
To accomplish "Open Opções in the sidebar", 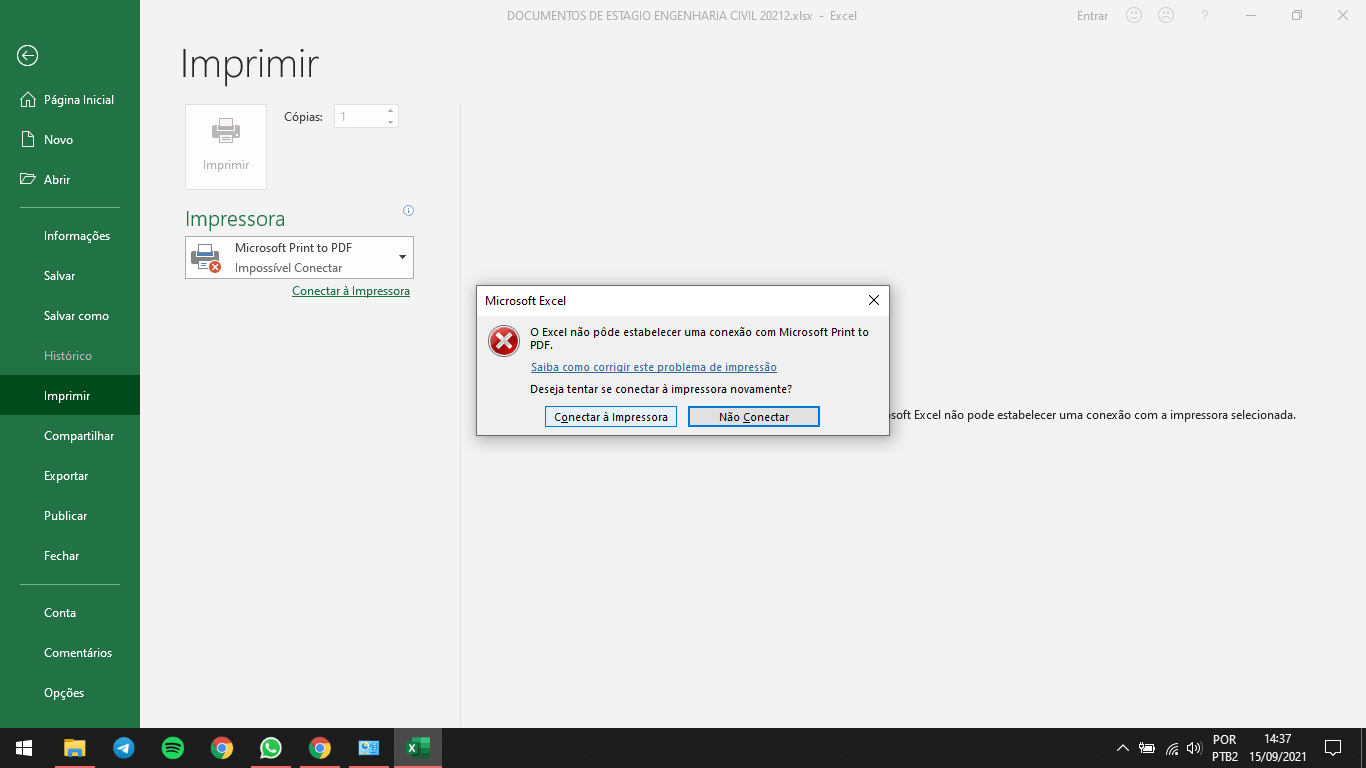I will [x=70, y=693].
